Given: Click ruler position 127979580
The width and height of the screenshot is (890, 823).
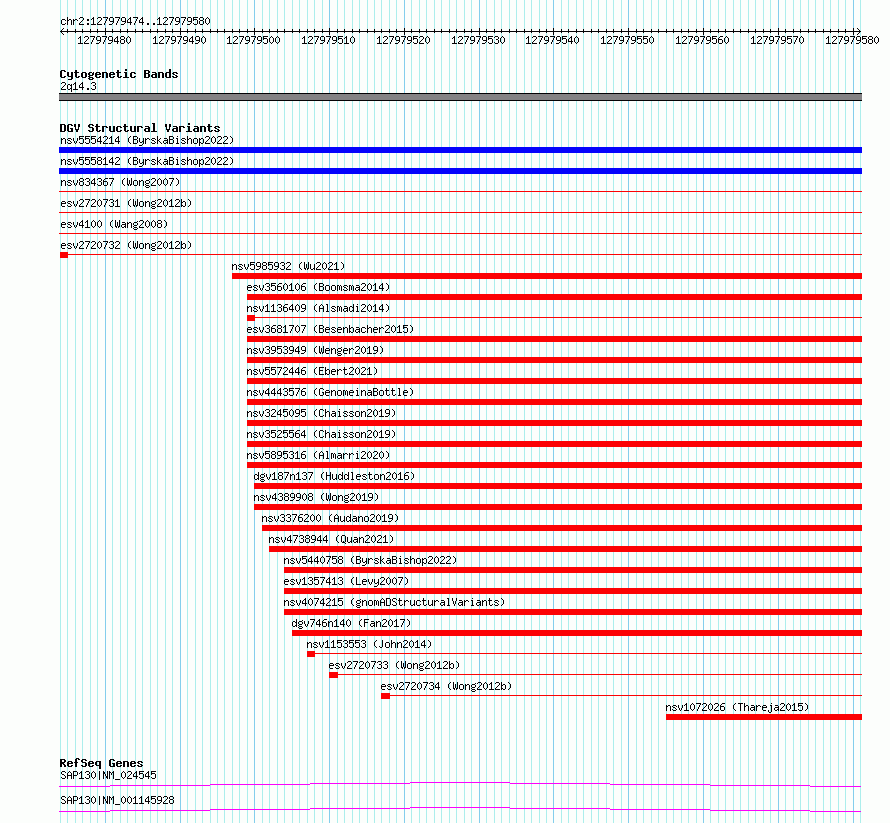Looking at the screenshot, I should [x=852, y=40].
